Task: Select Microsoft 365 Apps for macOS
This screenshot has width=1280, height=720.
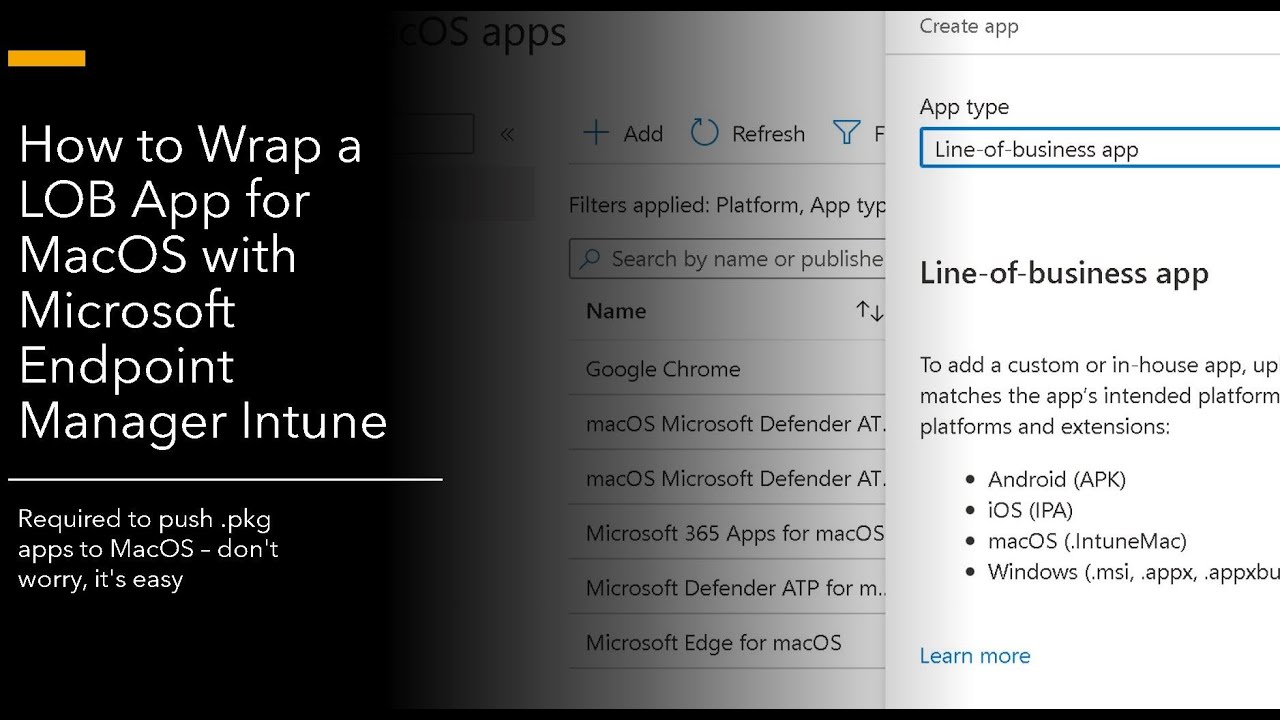Action: pyautogui.click(x=728, y=533)
